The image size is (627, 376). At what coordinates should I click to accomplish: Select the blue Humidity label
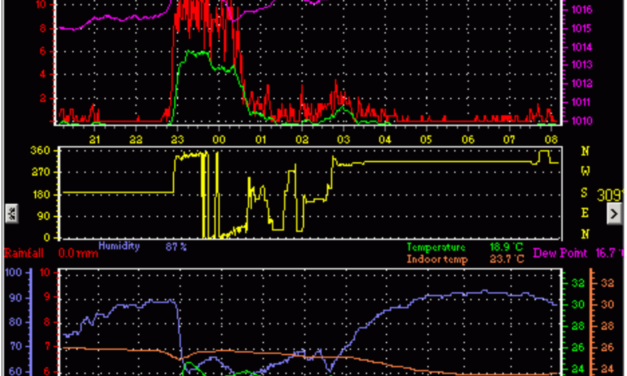tap(119, 246)
